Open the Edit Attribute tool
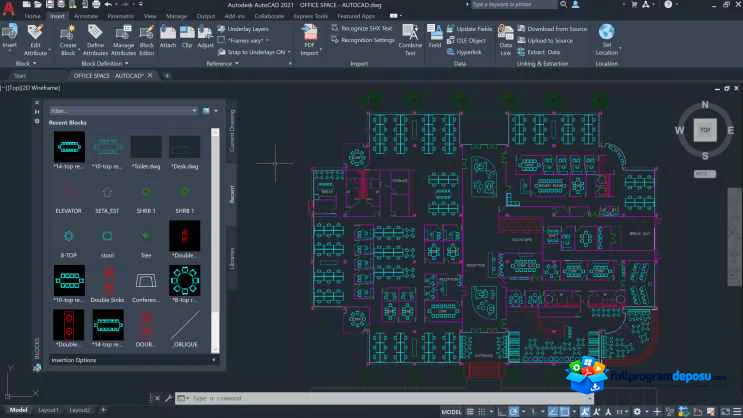The image size is (743, 418). pyautogui.click(x=35, y=39)
